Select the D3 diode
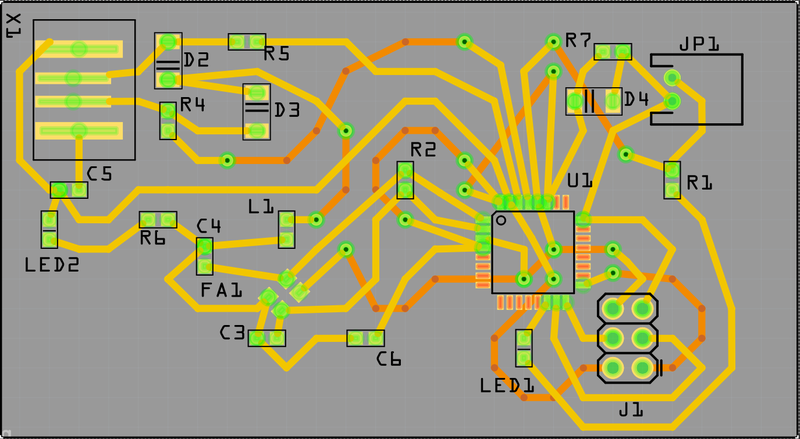Image resolution: width=800 pixels, height=439 pixels. pyautogui.click(x=258, y=110)
